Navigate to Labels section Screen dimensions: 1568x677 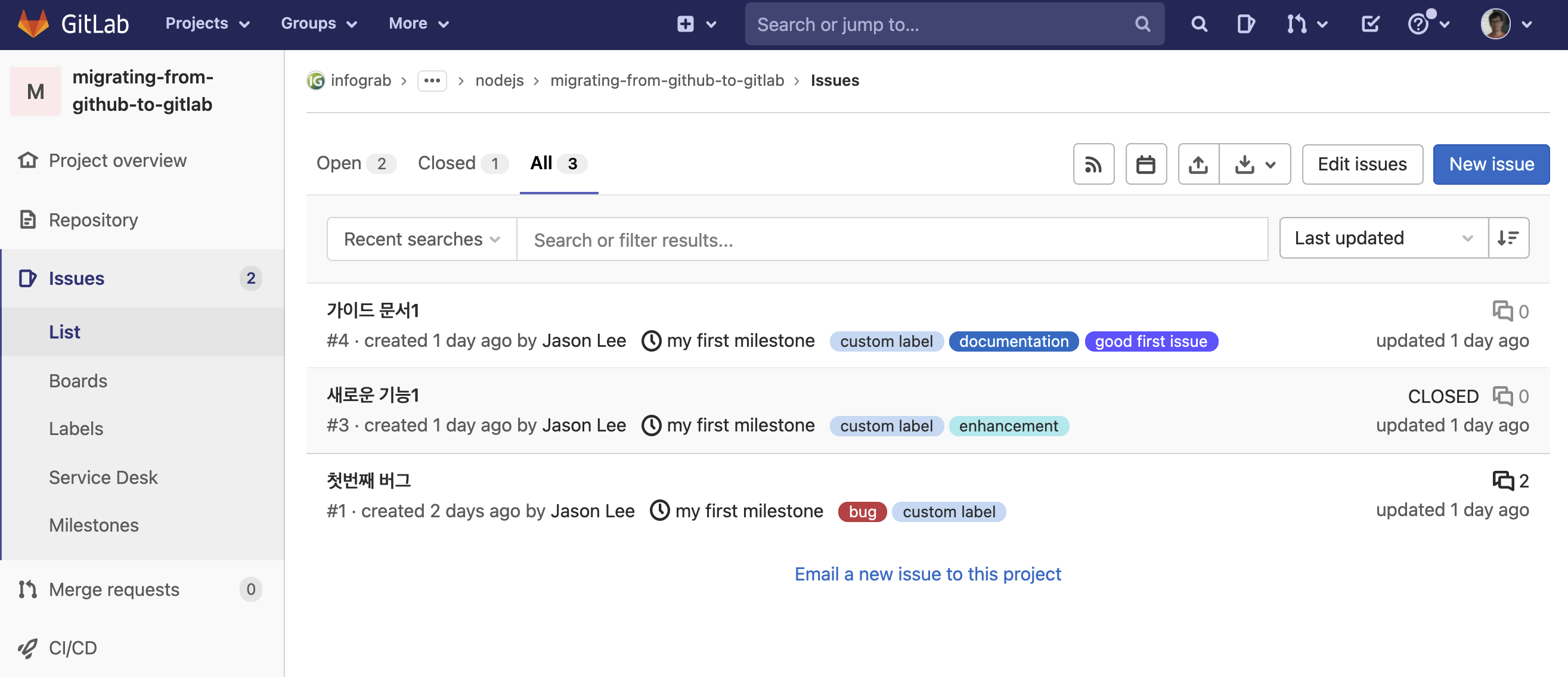(x=76, y=428)
